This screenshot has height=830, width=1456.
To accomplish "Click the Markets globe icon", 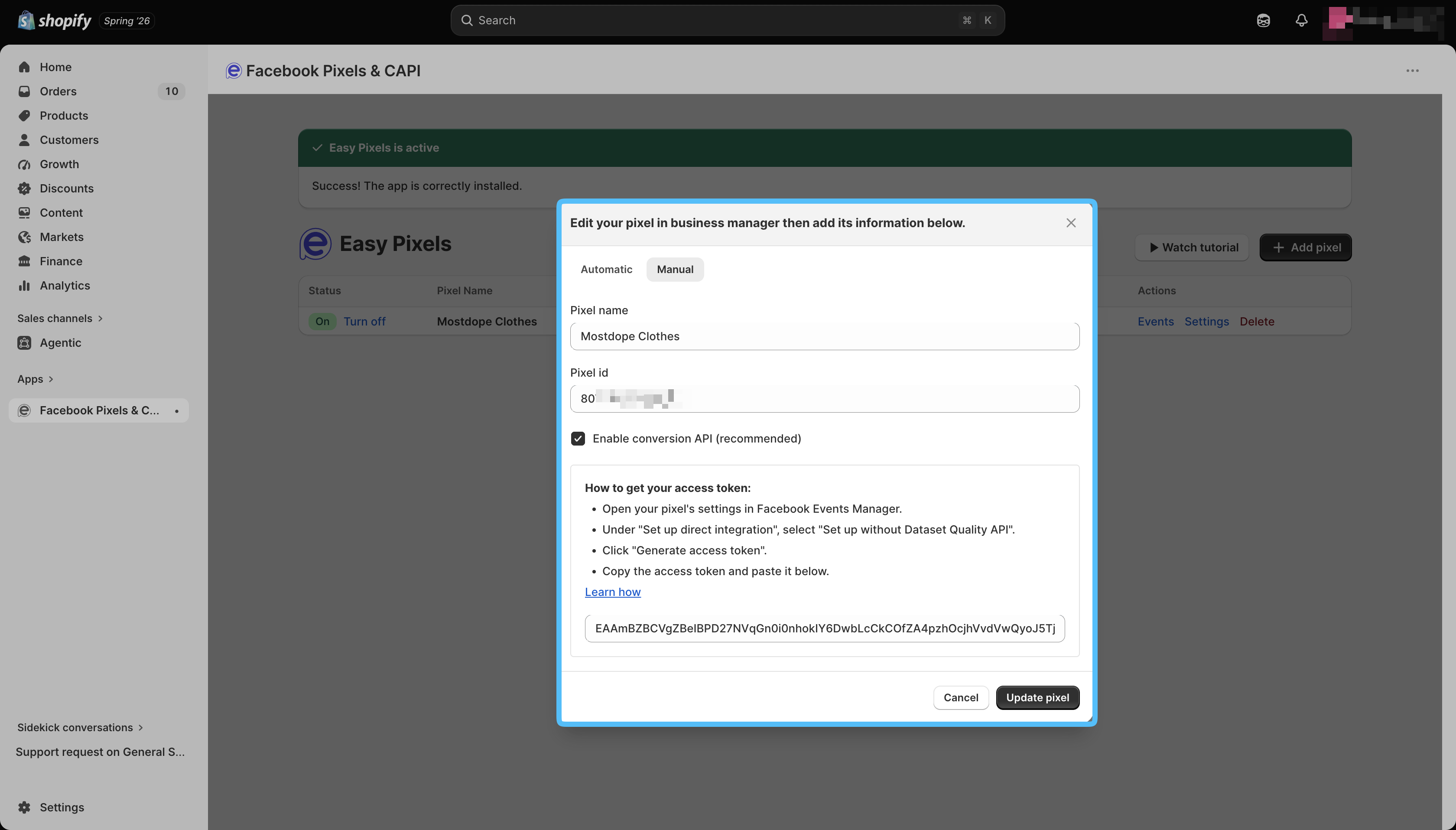I will coord(24,237).
